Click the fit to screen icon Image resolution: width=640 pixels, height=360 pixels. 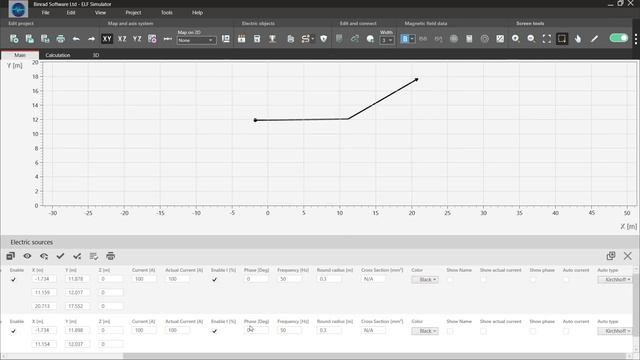[547, 39]
